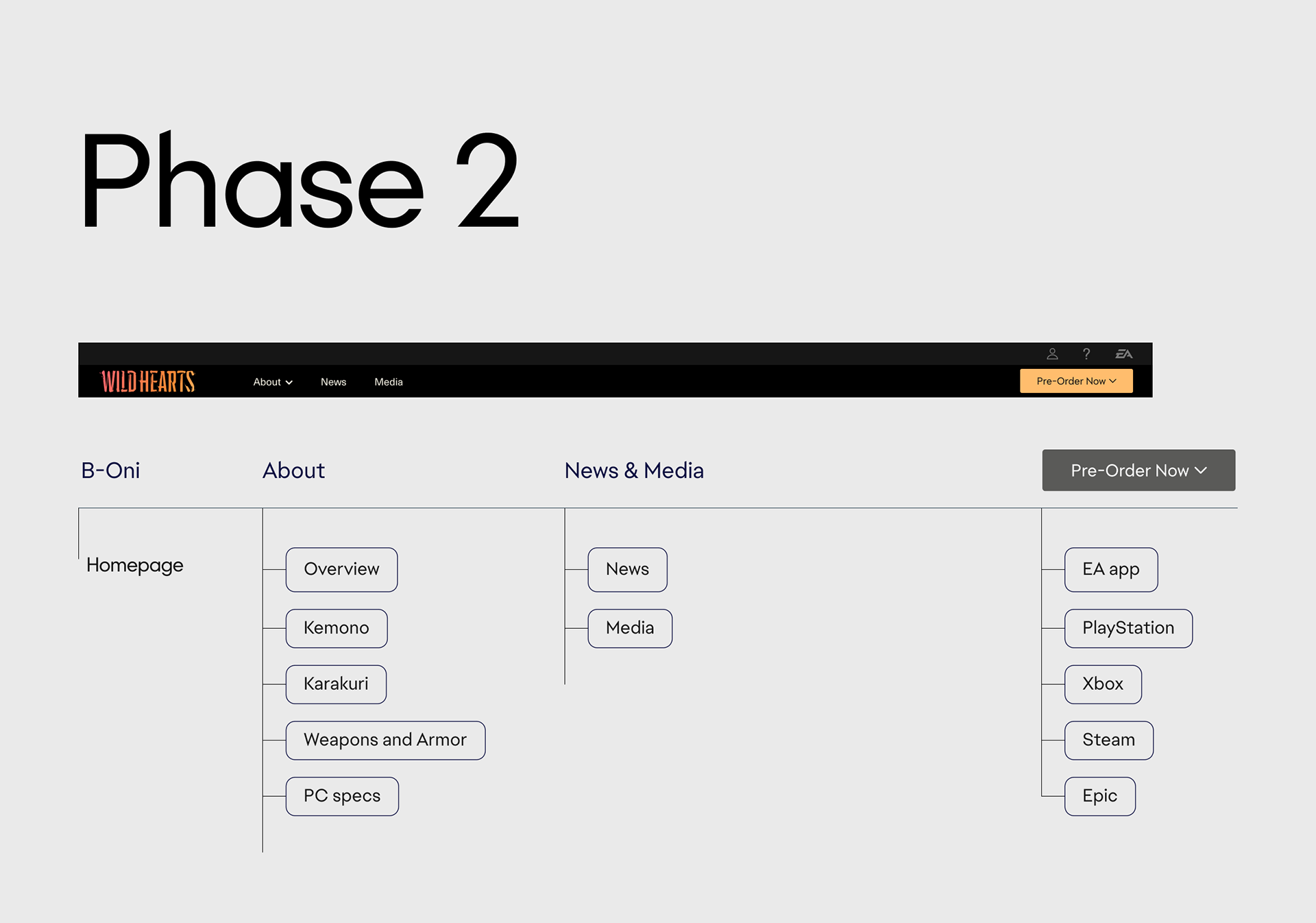Select the Steam box
This screenshot has width=1316, height=923.
tap(1108, 740)
